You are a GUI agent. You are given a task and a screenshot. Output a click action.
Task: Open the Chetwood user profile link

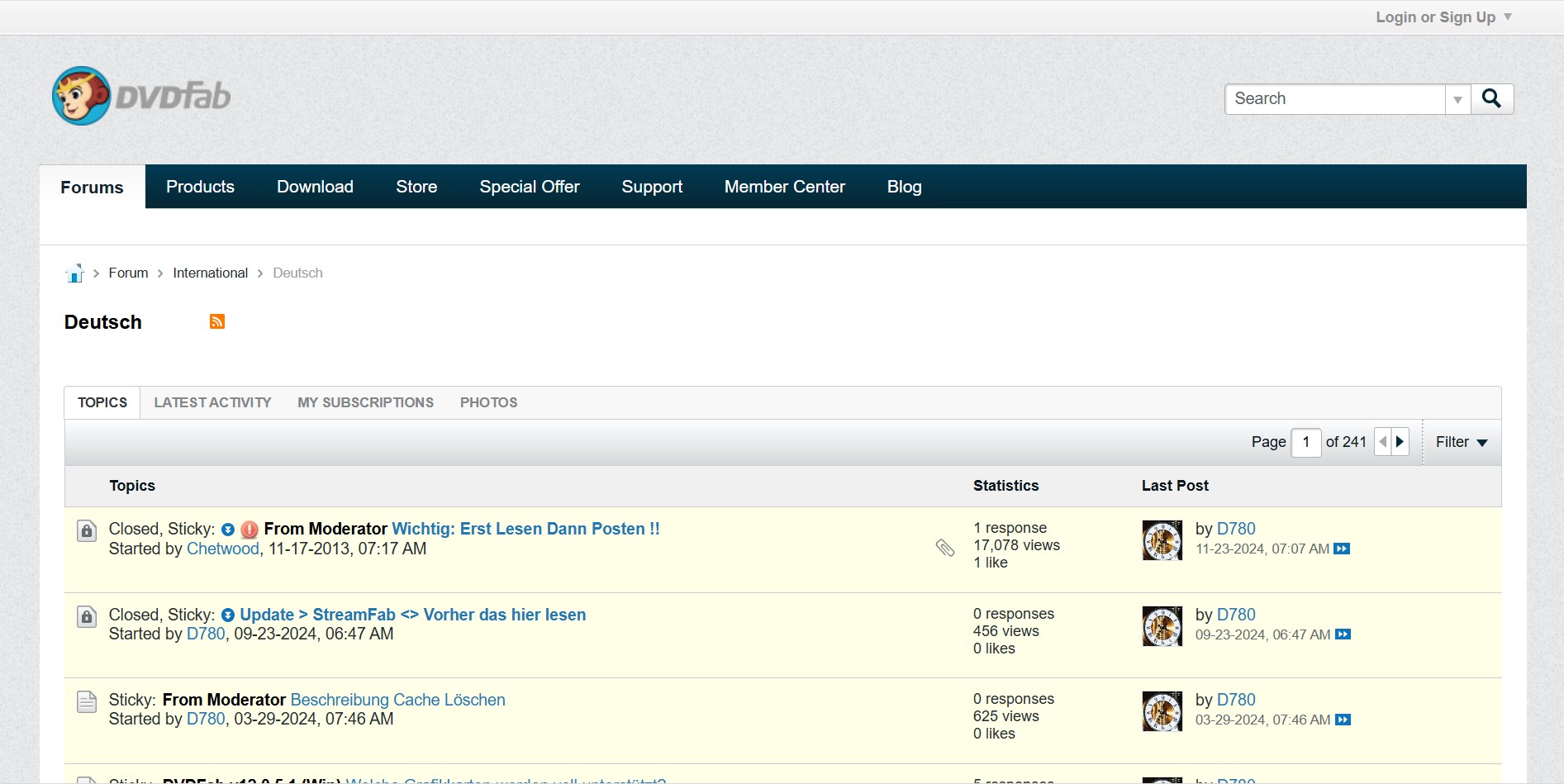(x=223, y=549)
